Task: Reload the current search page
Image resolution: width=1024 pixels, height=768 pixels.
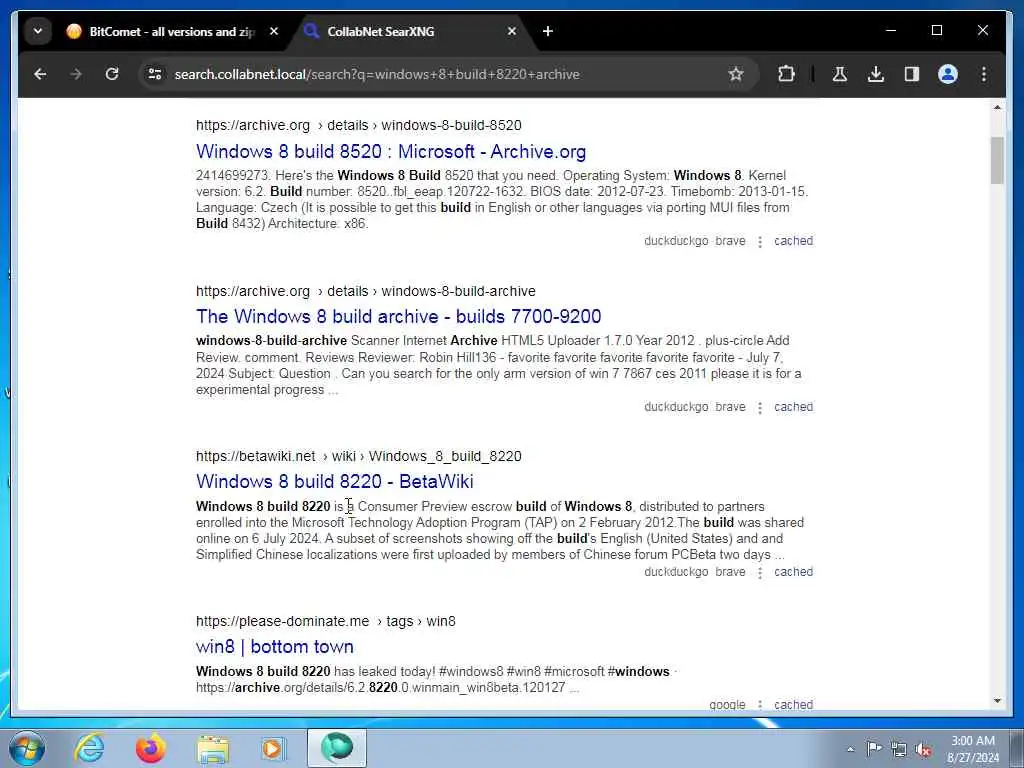Action: [x=112, y=74]
